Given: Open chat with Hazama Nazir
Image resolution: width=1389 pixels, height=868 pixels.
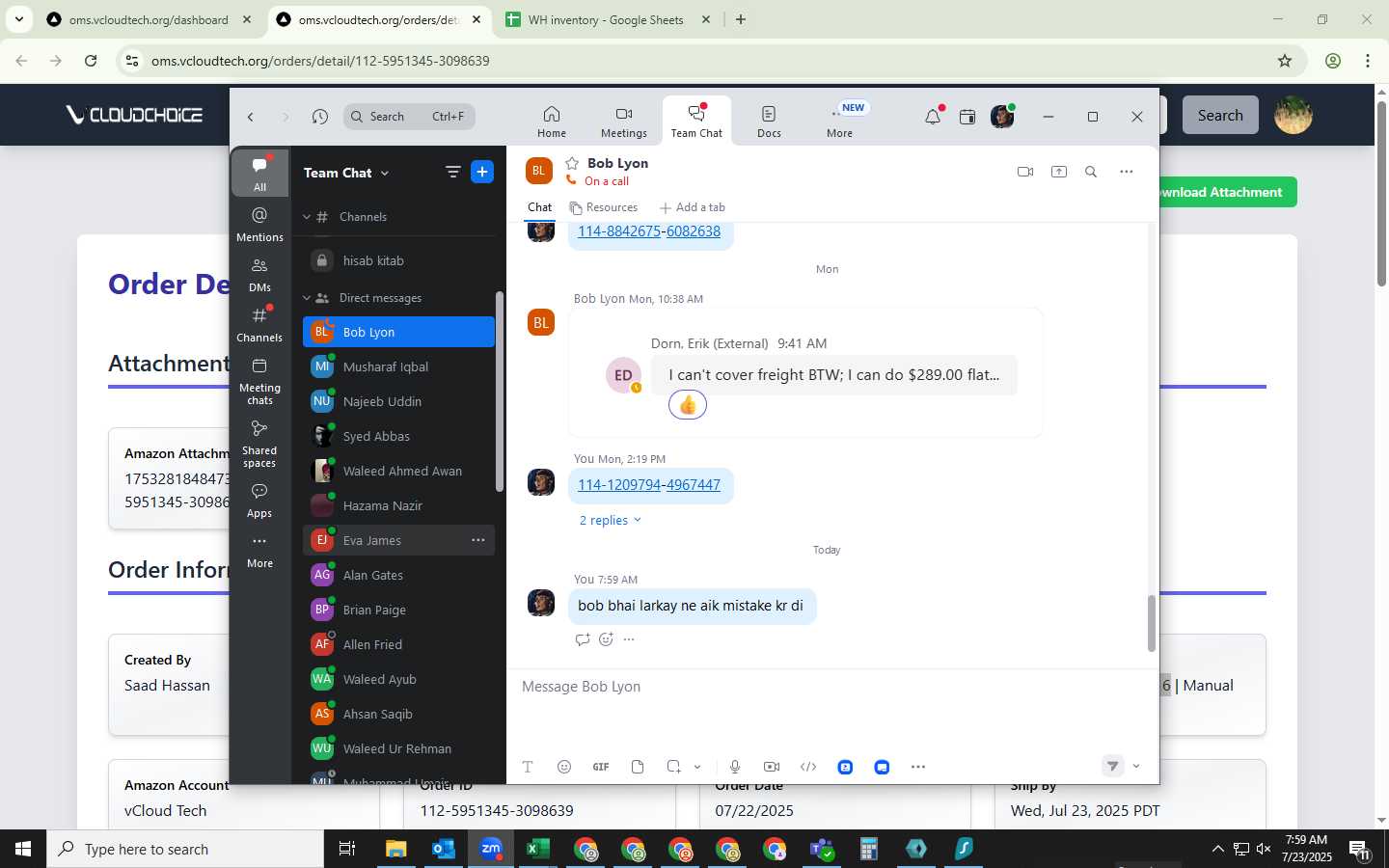Looking at the screenshot, I should [398, 505].
